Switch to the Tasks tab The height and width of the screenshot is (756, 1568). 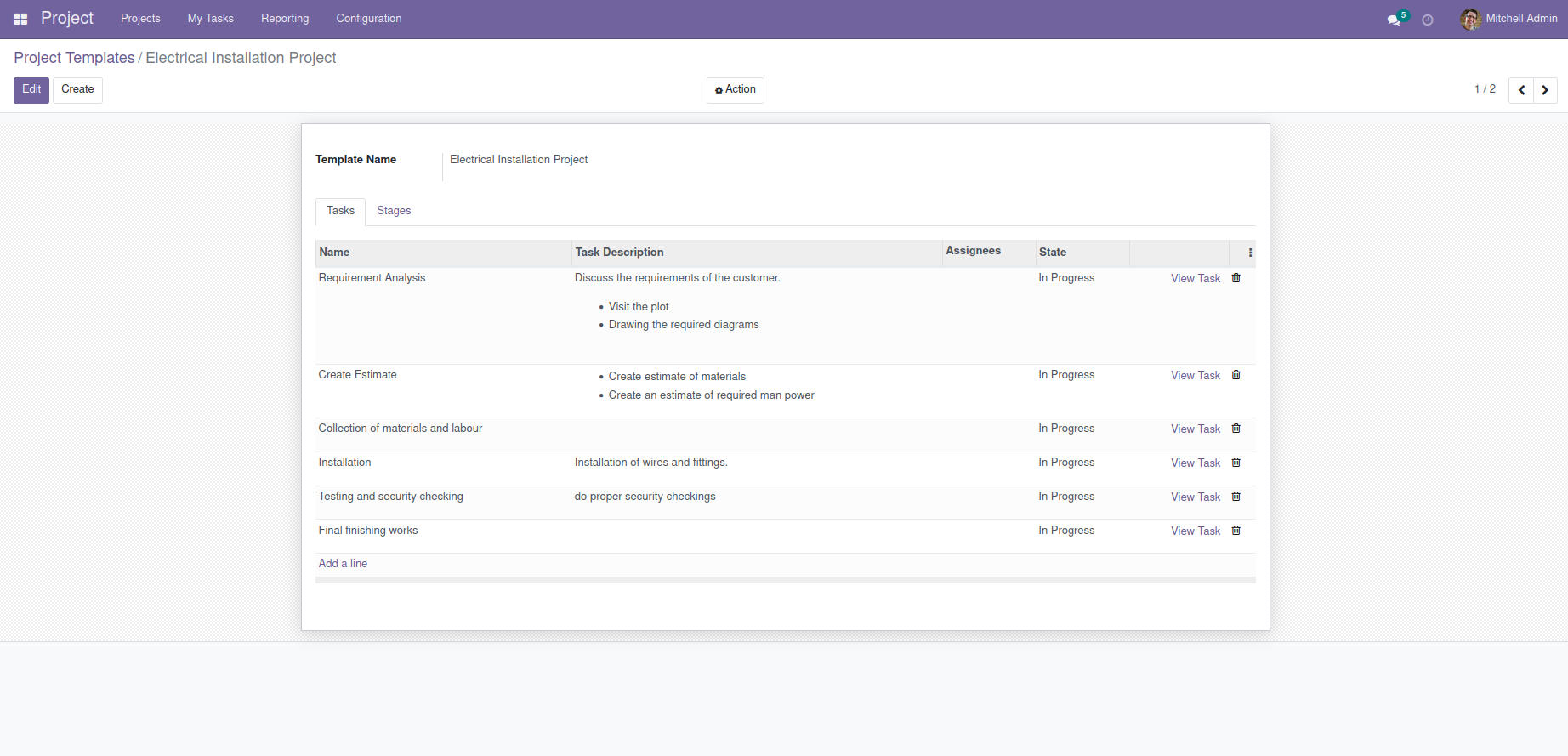point(340,212)
